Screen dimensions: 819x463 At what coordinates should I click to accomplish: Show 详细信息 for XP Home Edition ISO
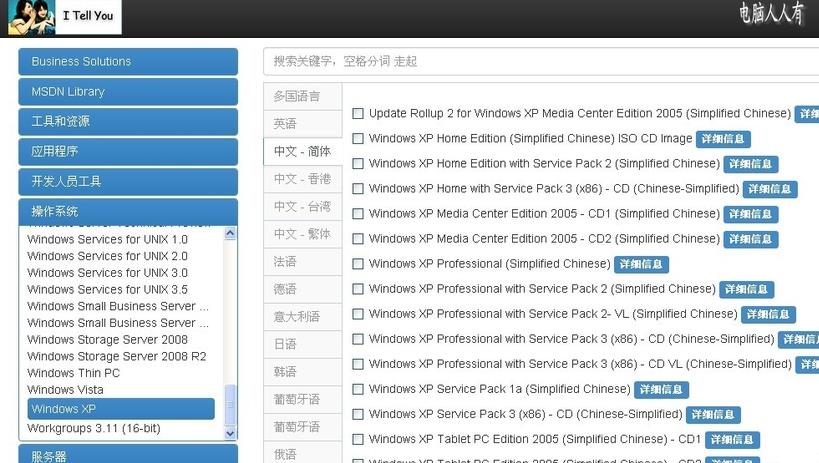click(x=723, y=139)
